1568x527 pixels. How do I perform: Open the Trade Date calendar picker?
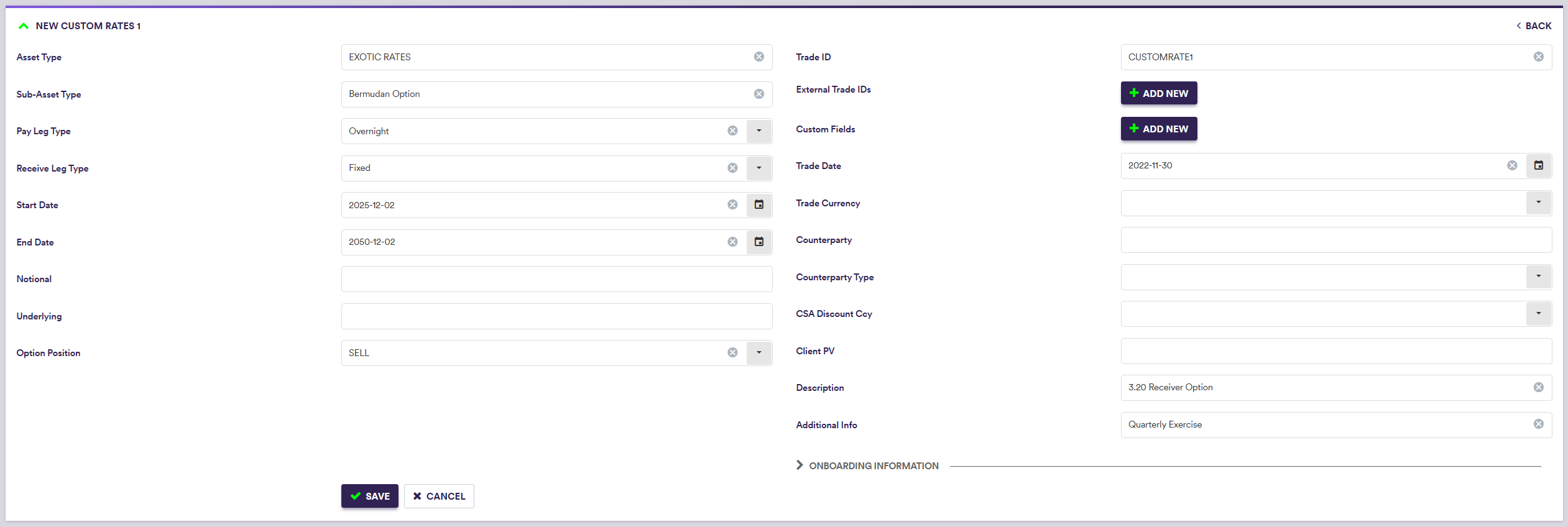[x=1538, y=166]
